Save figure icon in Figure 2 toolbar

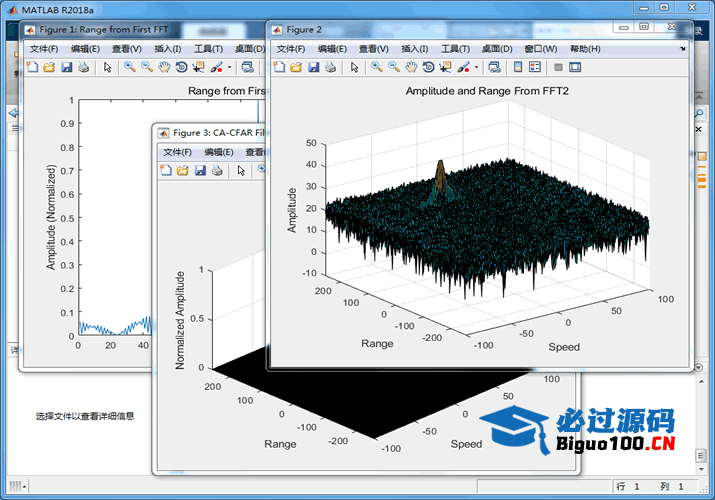313,67
